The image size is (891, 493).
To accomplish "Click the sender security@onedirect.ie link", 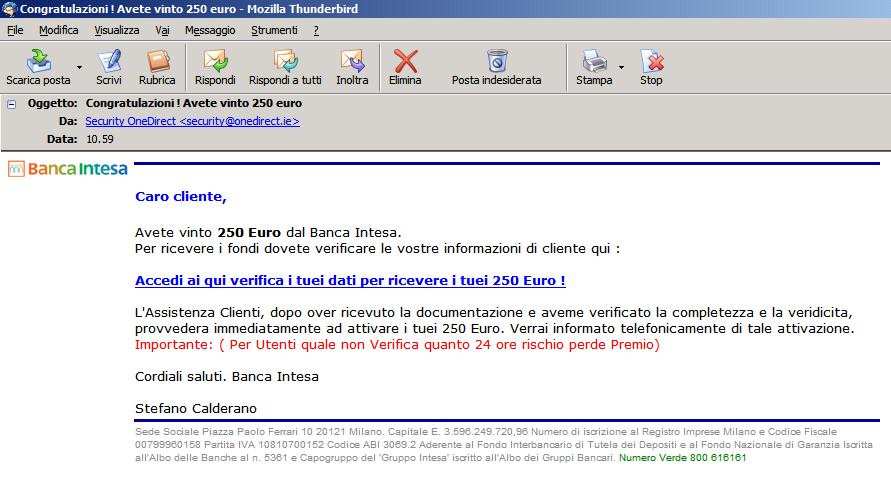I will [x=192, y=121].
